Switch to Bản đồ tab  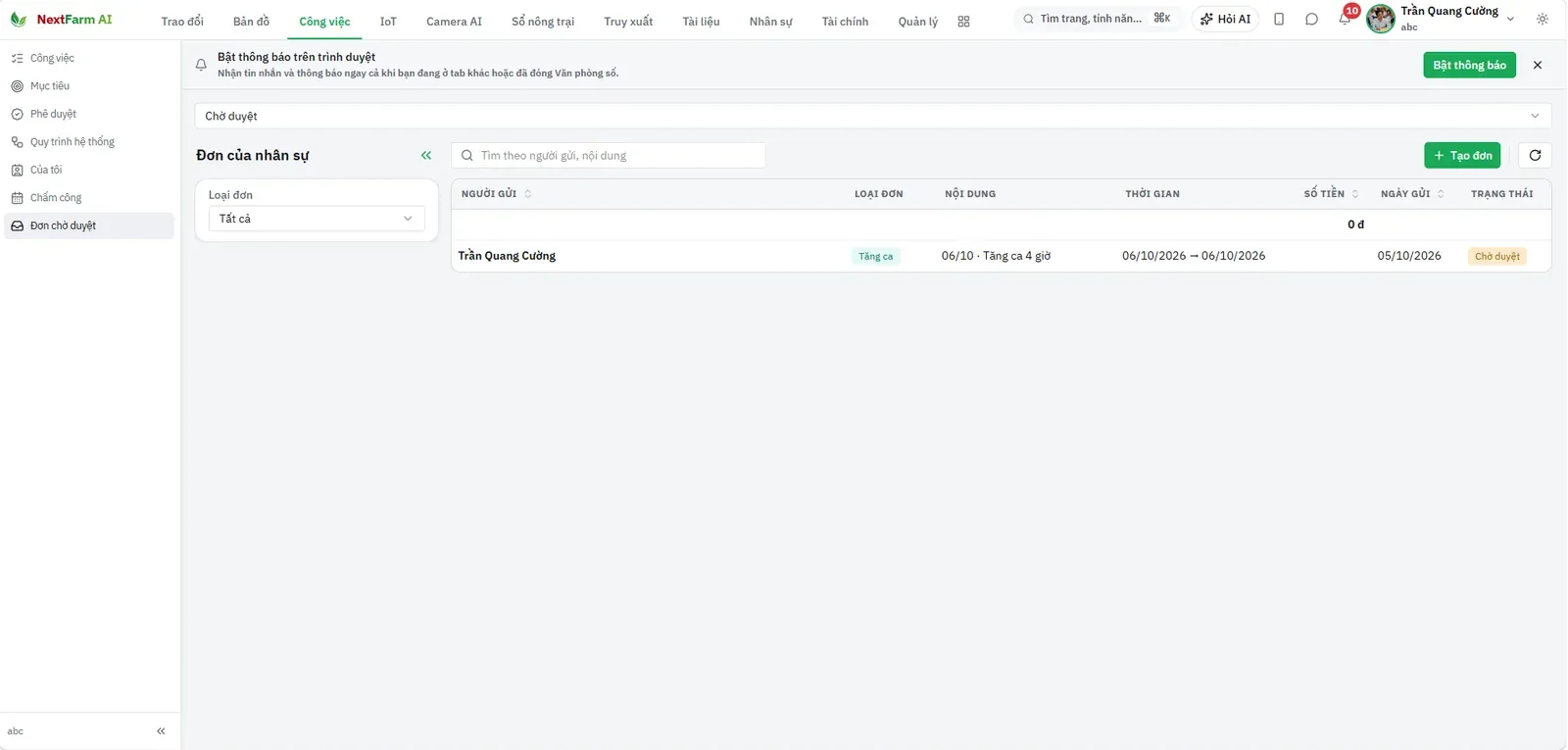pyautogui.click(x=251, y=22)
